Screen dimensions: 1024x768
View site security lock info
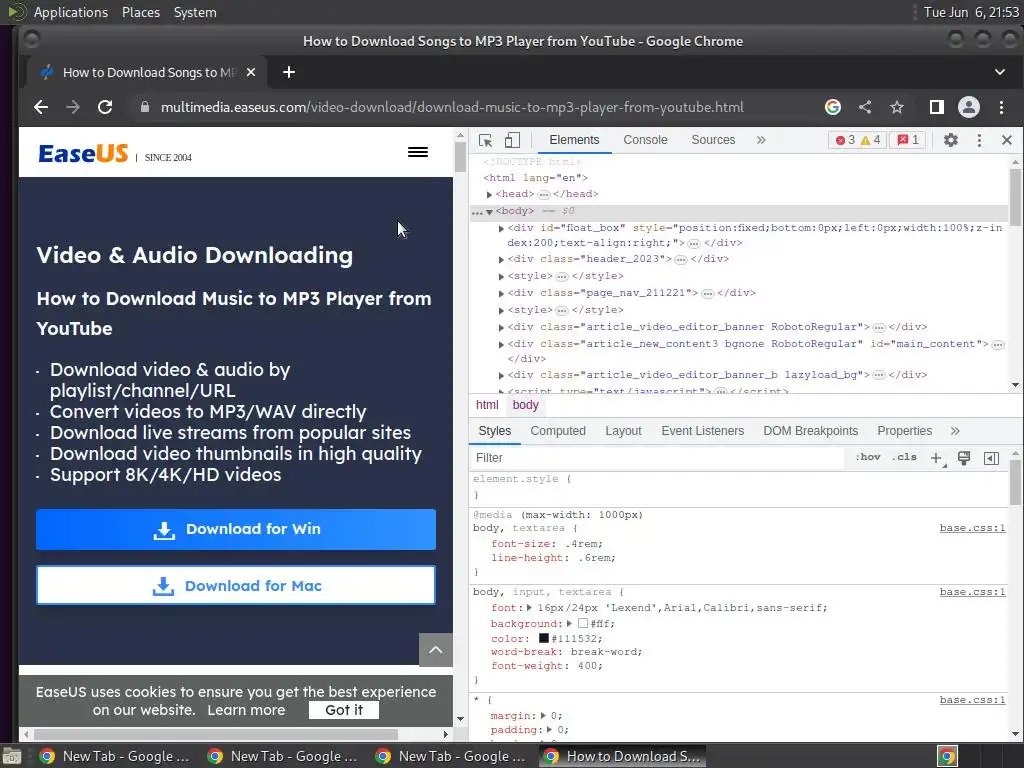click(145, 107)
